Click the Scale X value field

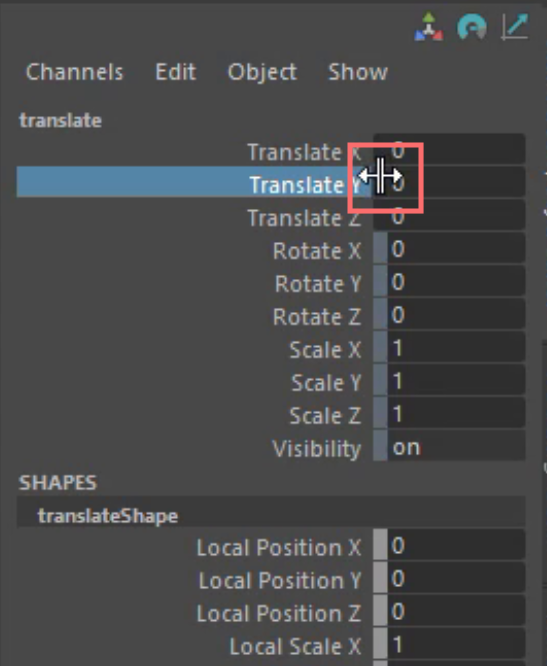(456, 348)
